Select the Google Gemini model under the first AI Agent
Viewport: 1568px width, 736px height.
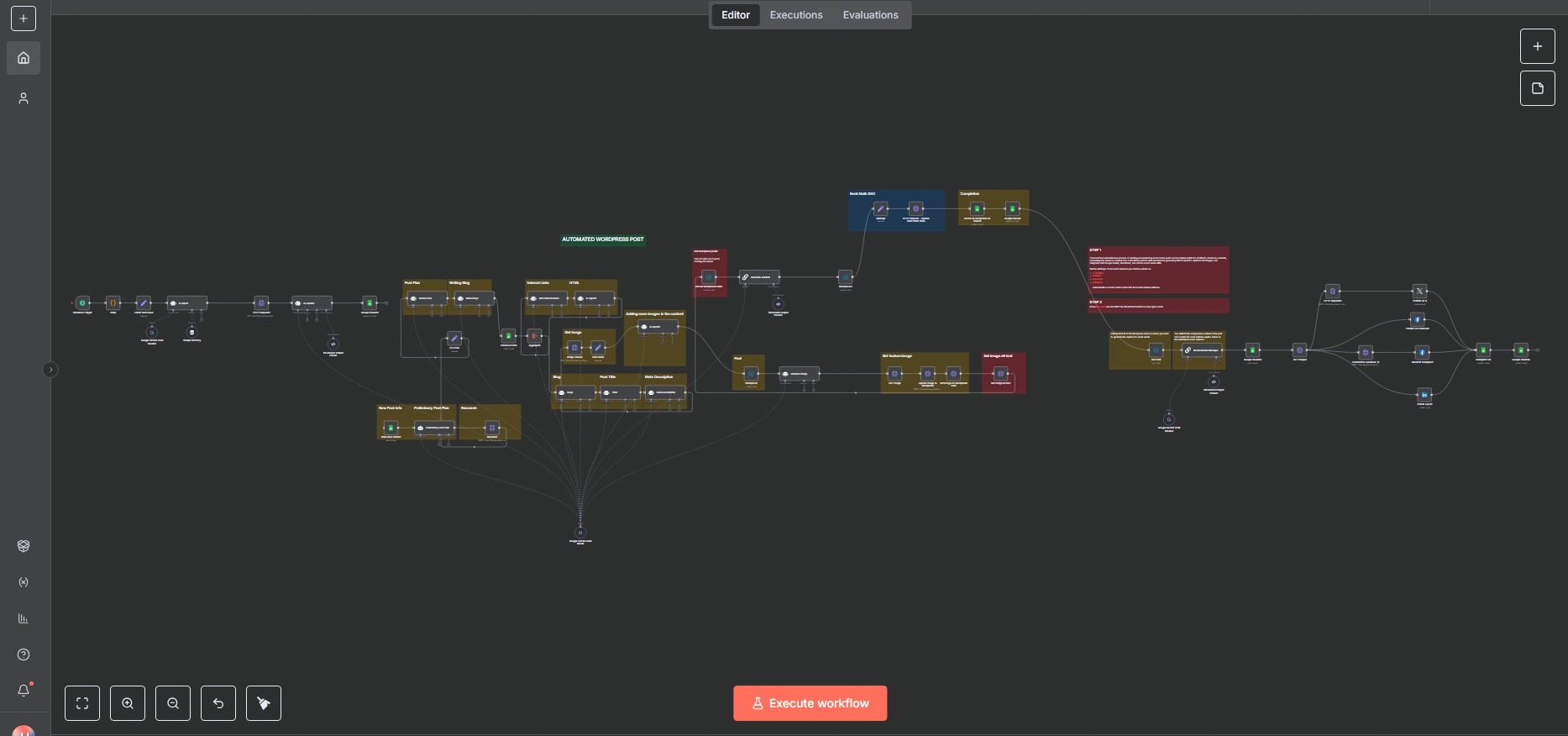(x=152, y=333)
